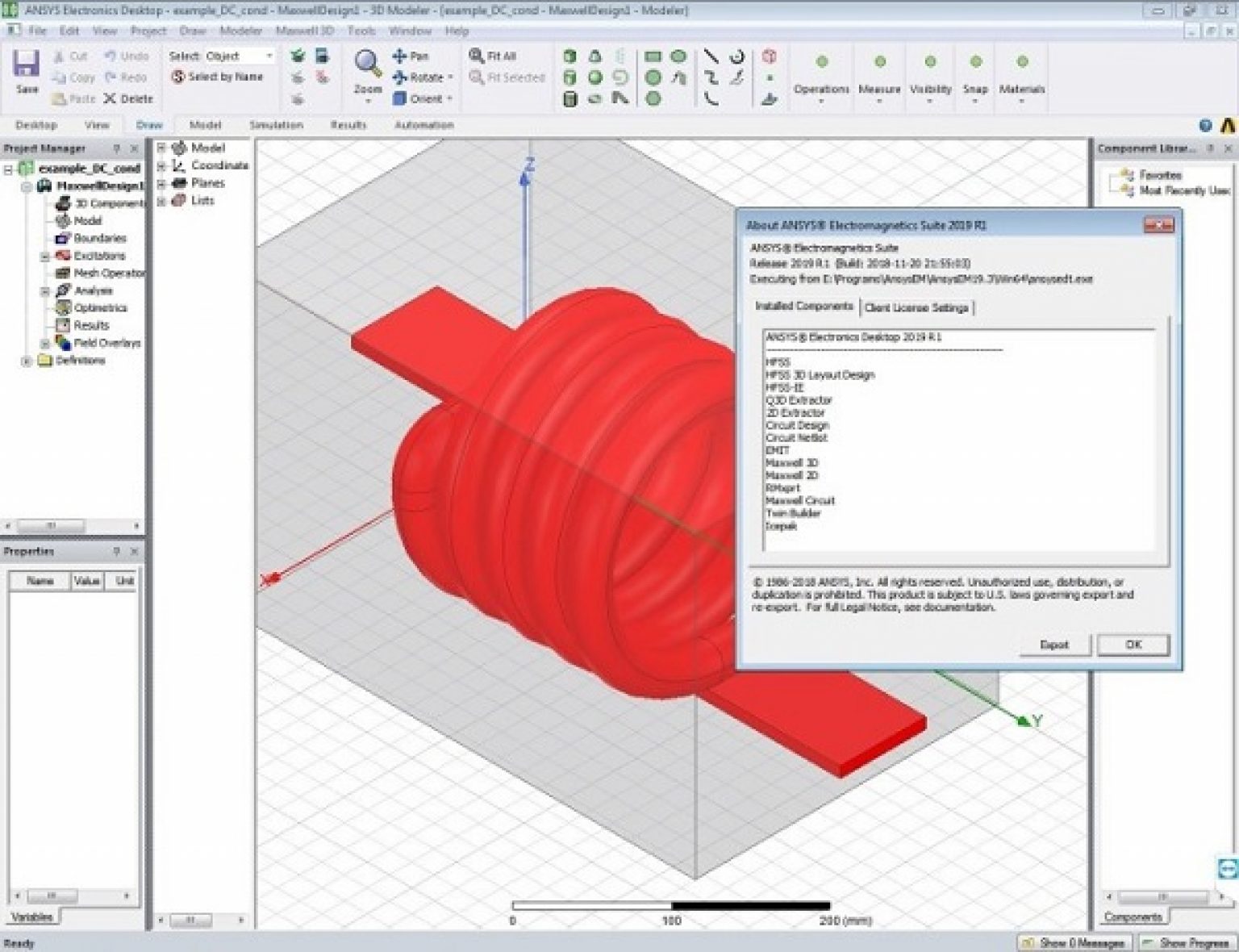Expand the Excitations node in Project Manager
The image size is (1239, 952).
coord(45,256)
